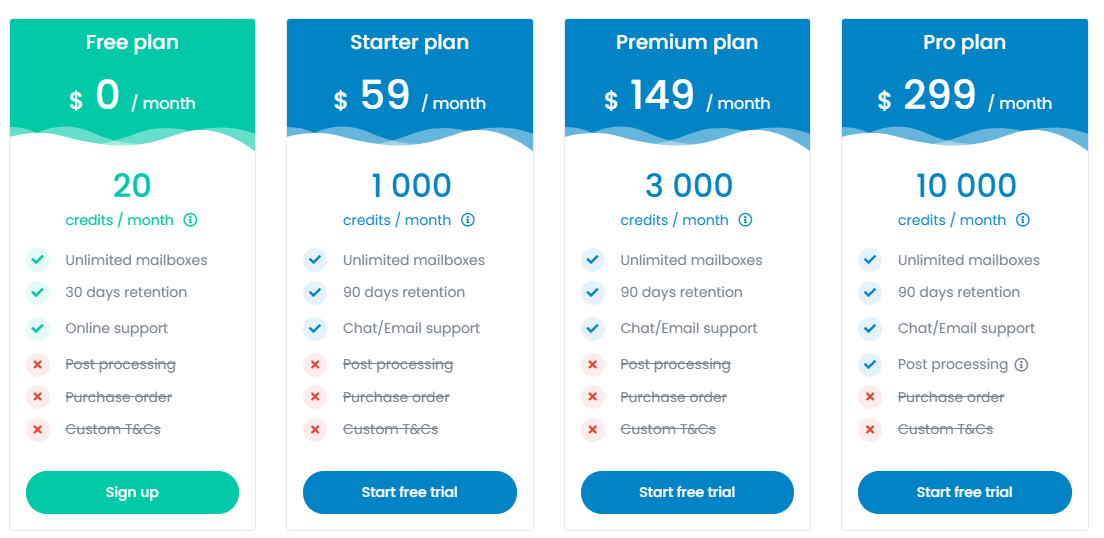Click the Premium plan credits info icon

[745, 220]
